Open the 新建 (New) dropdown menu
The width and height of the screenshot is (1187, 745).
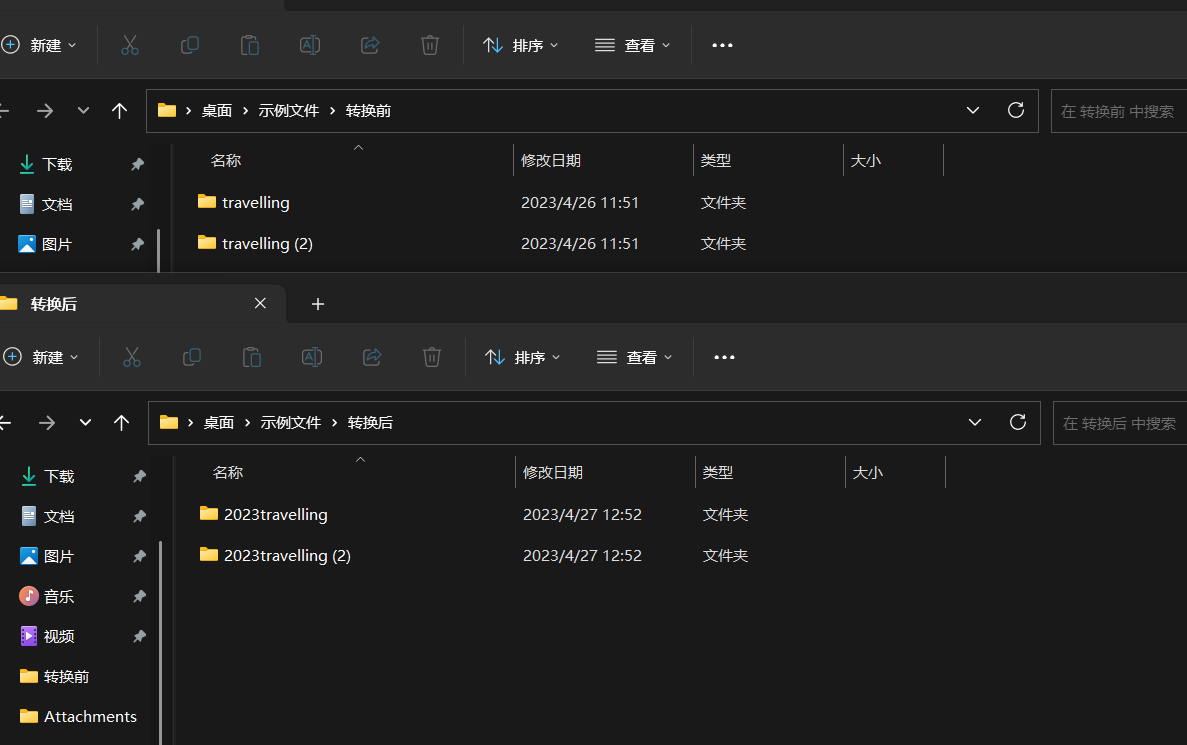point(40,44)
